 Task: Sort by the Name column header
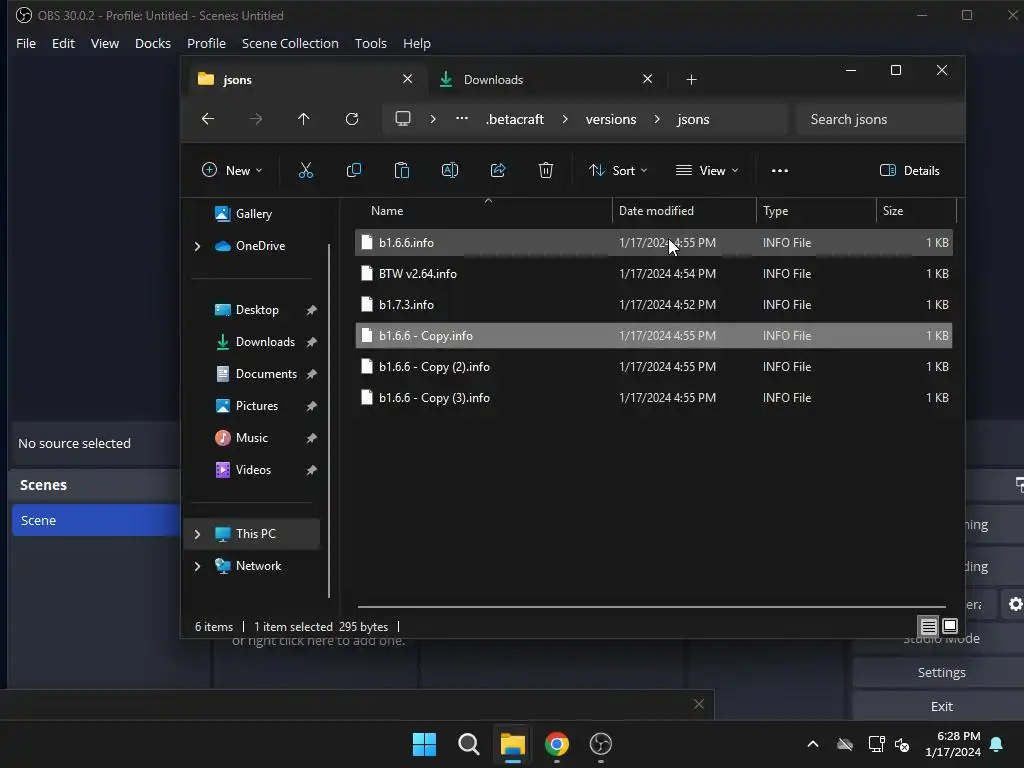(x=483, y=211)
